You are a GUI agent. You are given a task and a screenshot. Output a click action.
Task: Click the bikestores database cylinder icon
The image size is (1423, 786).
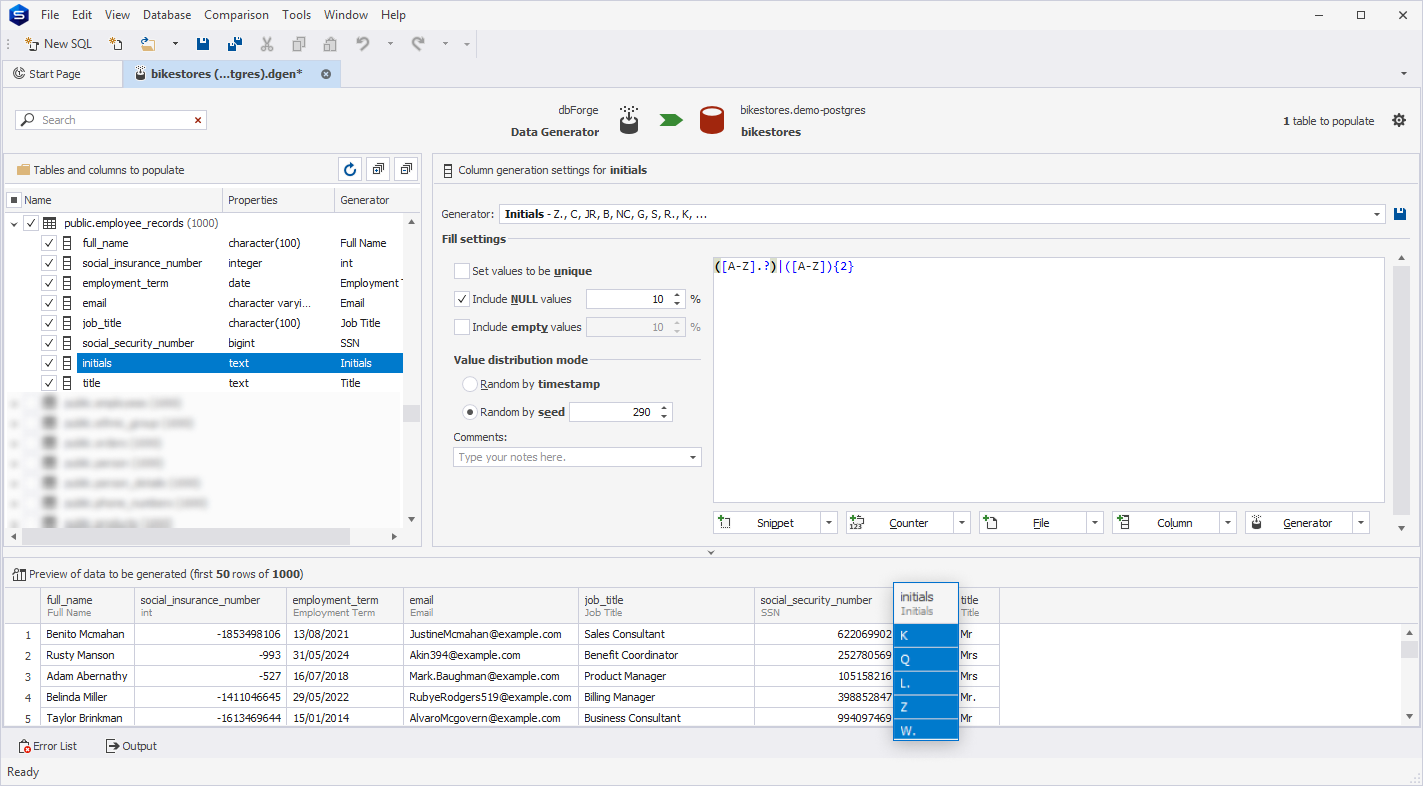pyautogui.click(x=711, y=120)
